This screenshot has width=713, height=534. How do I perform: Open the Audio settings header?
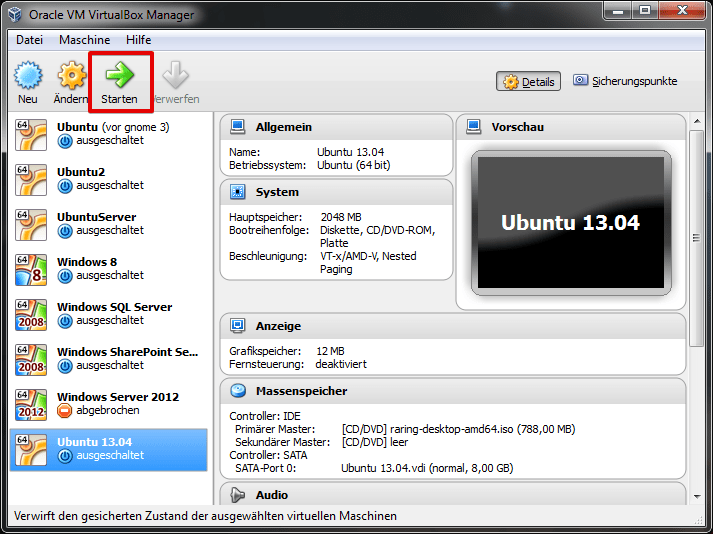(x=272, y=495)
